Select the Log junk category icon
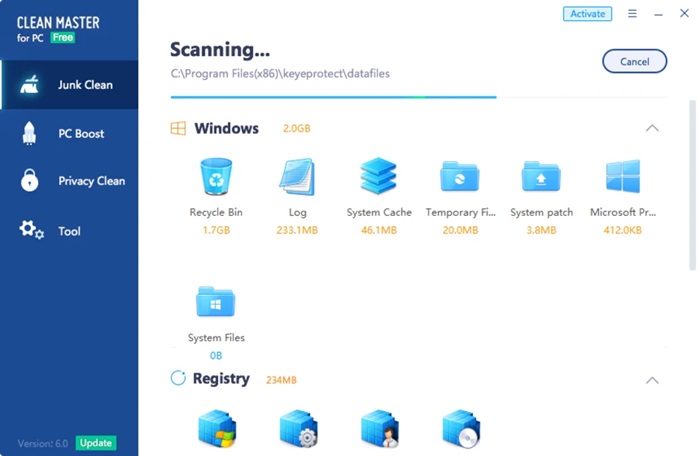The height and width of the screenshot is (456, 700). [x=297, y=177]
